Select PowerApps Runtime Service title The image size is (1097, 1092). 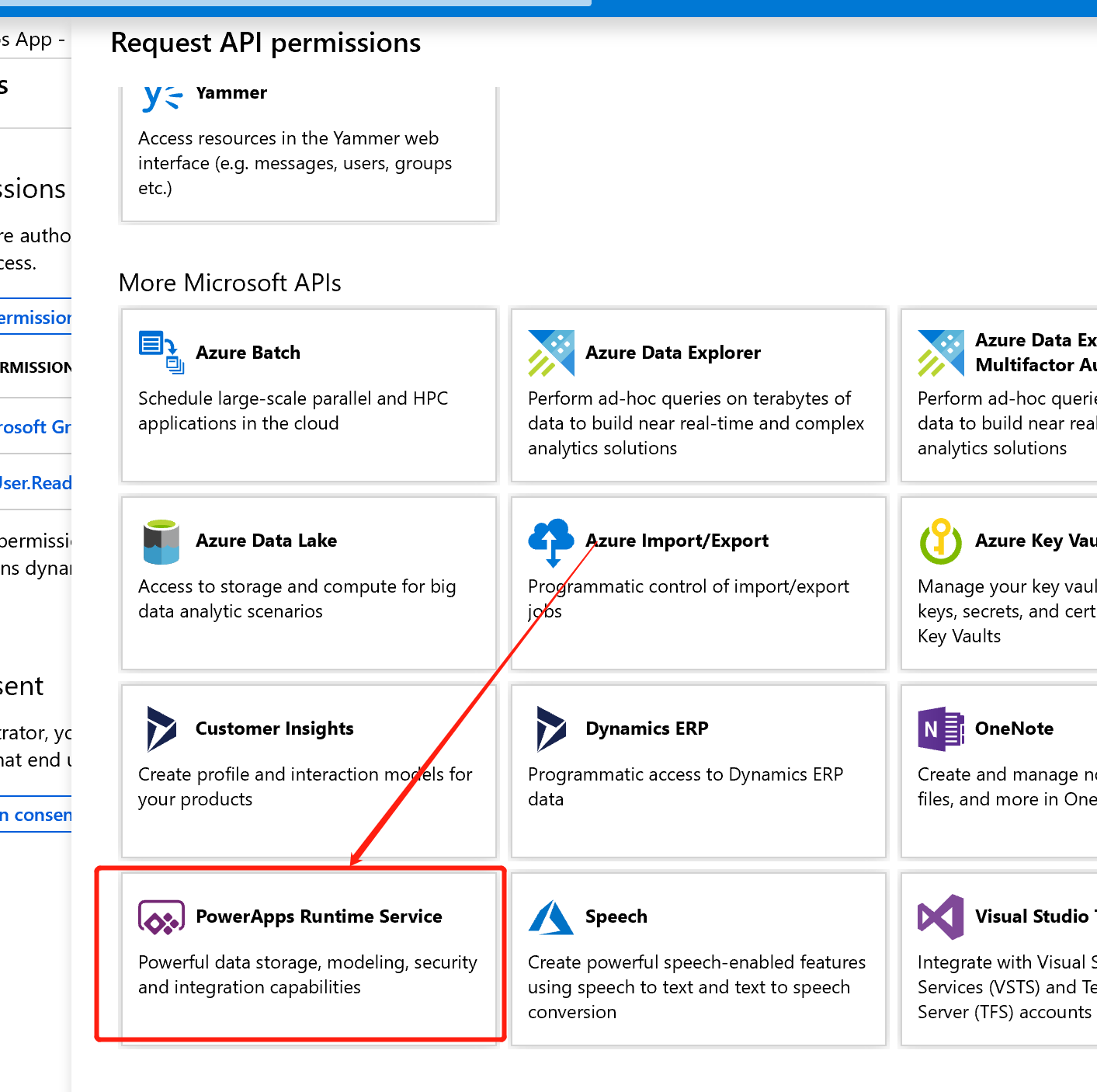click(319, 916)
